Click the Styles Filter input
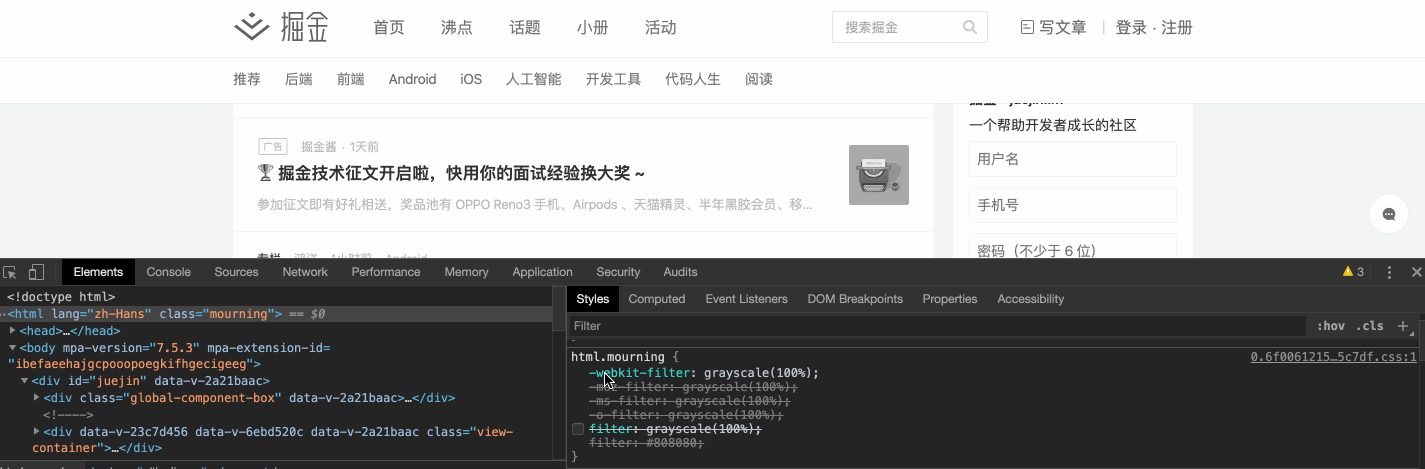This screenshot has width=1425, height=469. click(x=937, y=326)
